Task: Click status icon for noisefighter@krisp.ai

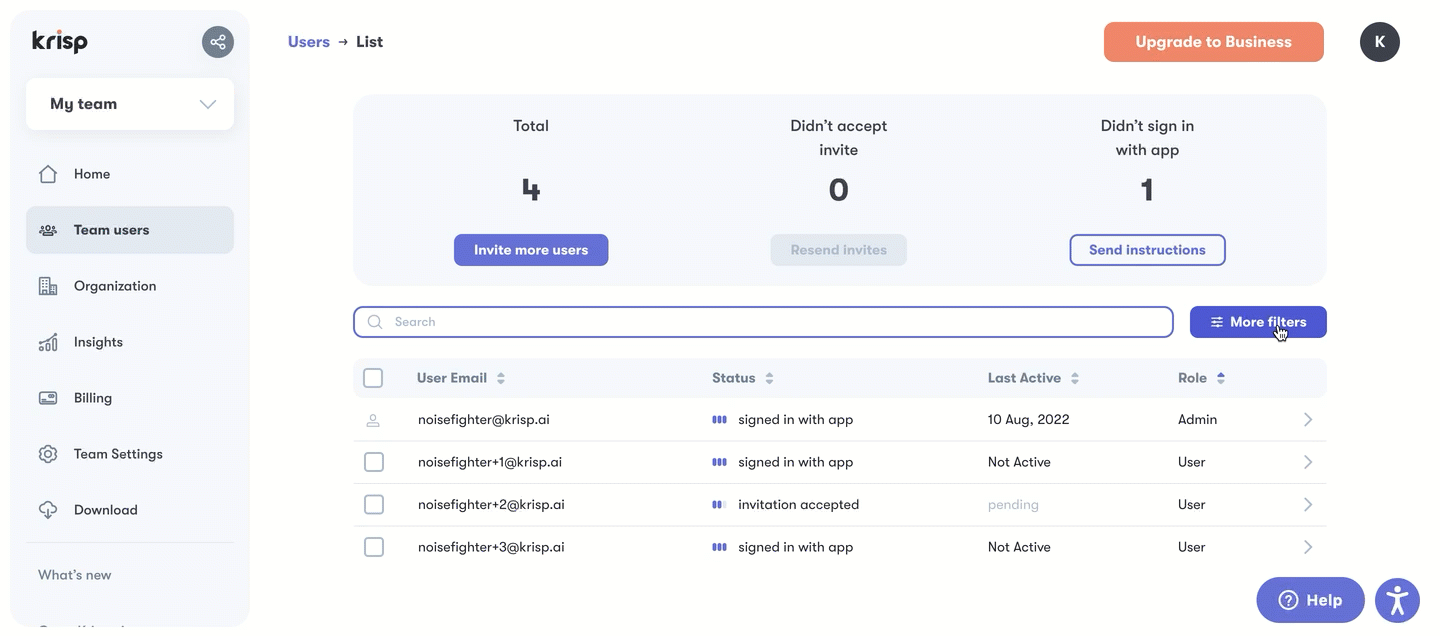Action: (x=719, y=420)
